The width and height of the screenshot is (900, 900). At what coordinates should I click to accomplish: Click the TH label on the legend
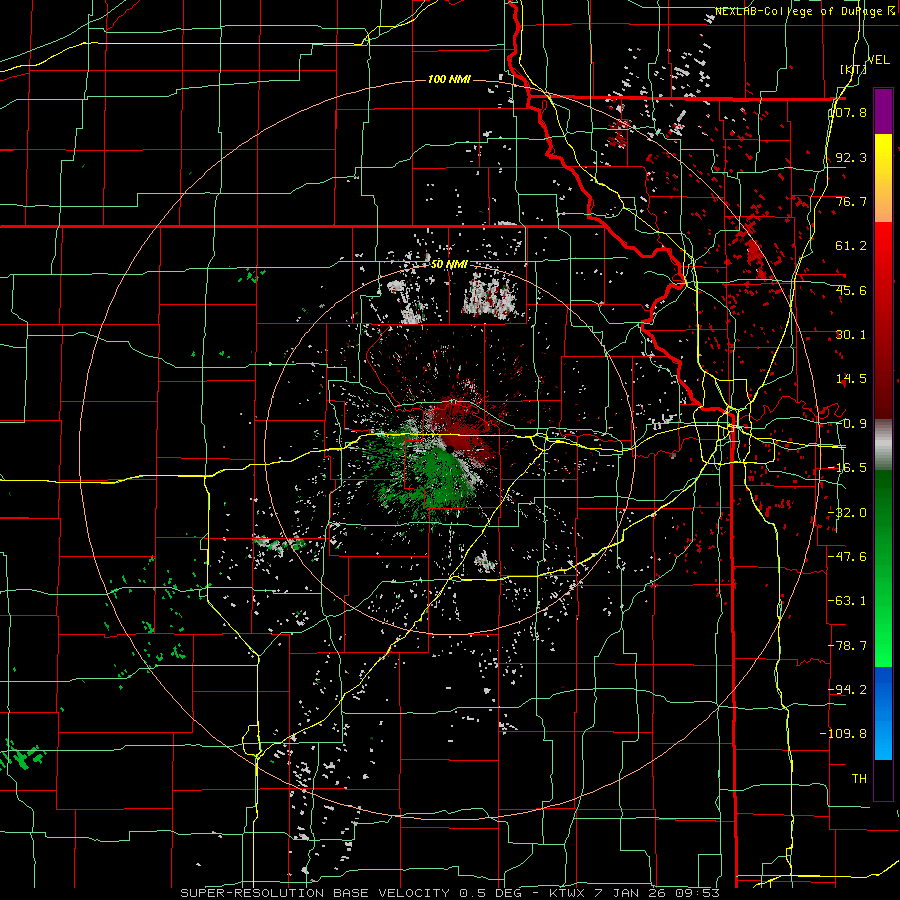[x=859, y=778]
